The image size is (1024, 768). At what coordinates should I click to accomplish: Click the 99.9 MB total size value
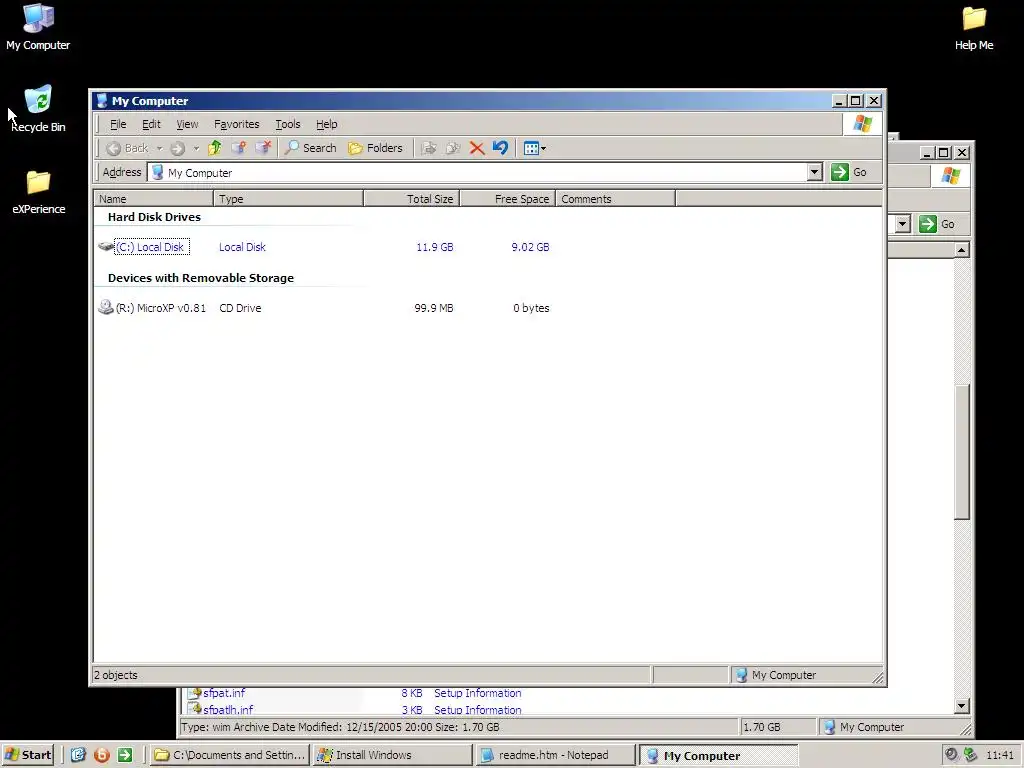pyautogui.click(x=434, y=308)
